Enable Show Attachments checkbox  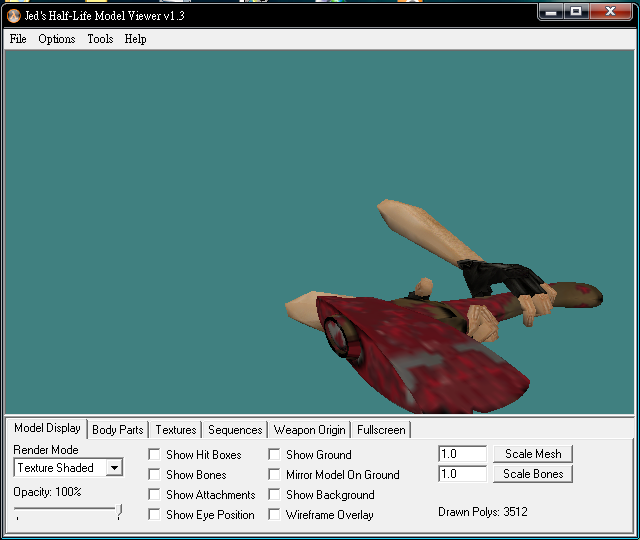pos(154,495)
